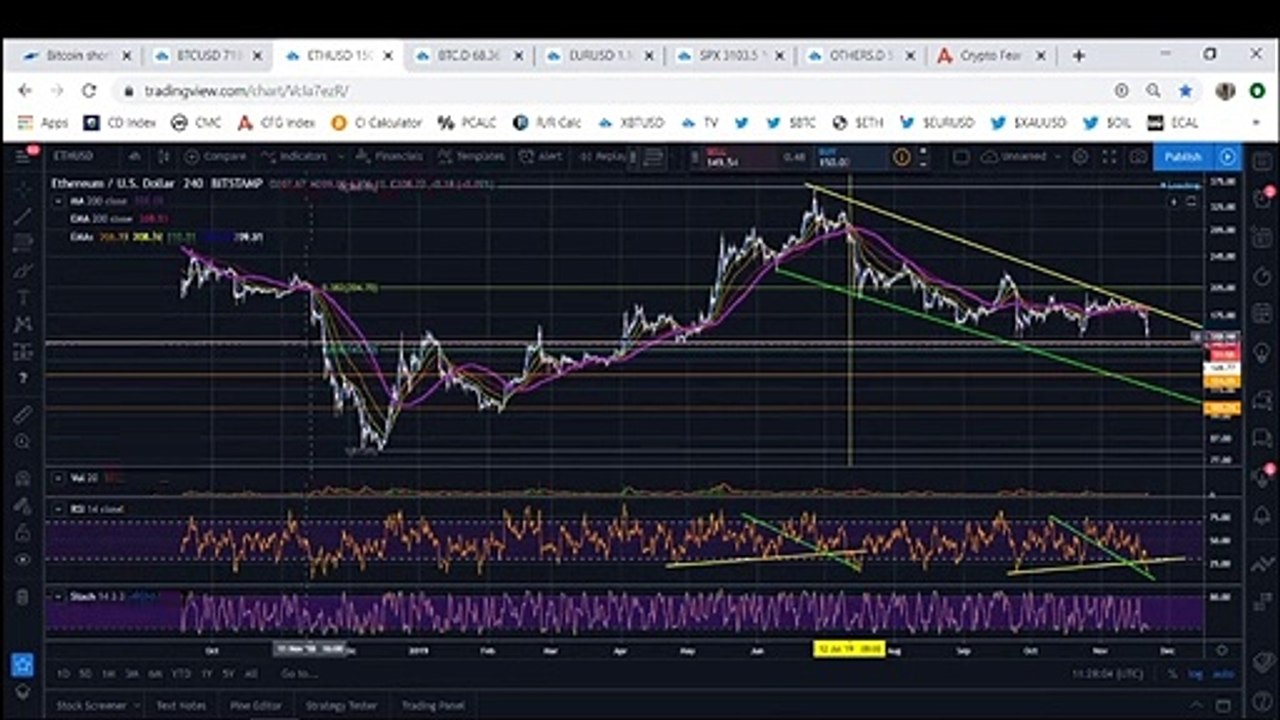The image size is (1280, 720).
Task: Open the Strategy Tester tab
Action: pos(341,705)
